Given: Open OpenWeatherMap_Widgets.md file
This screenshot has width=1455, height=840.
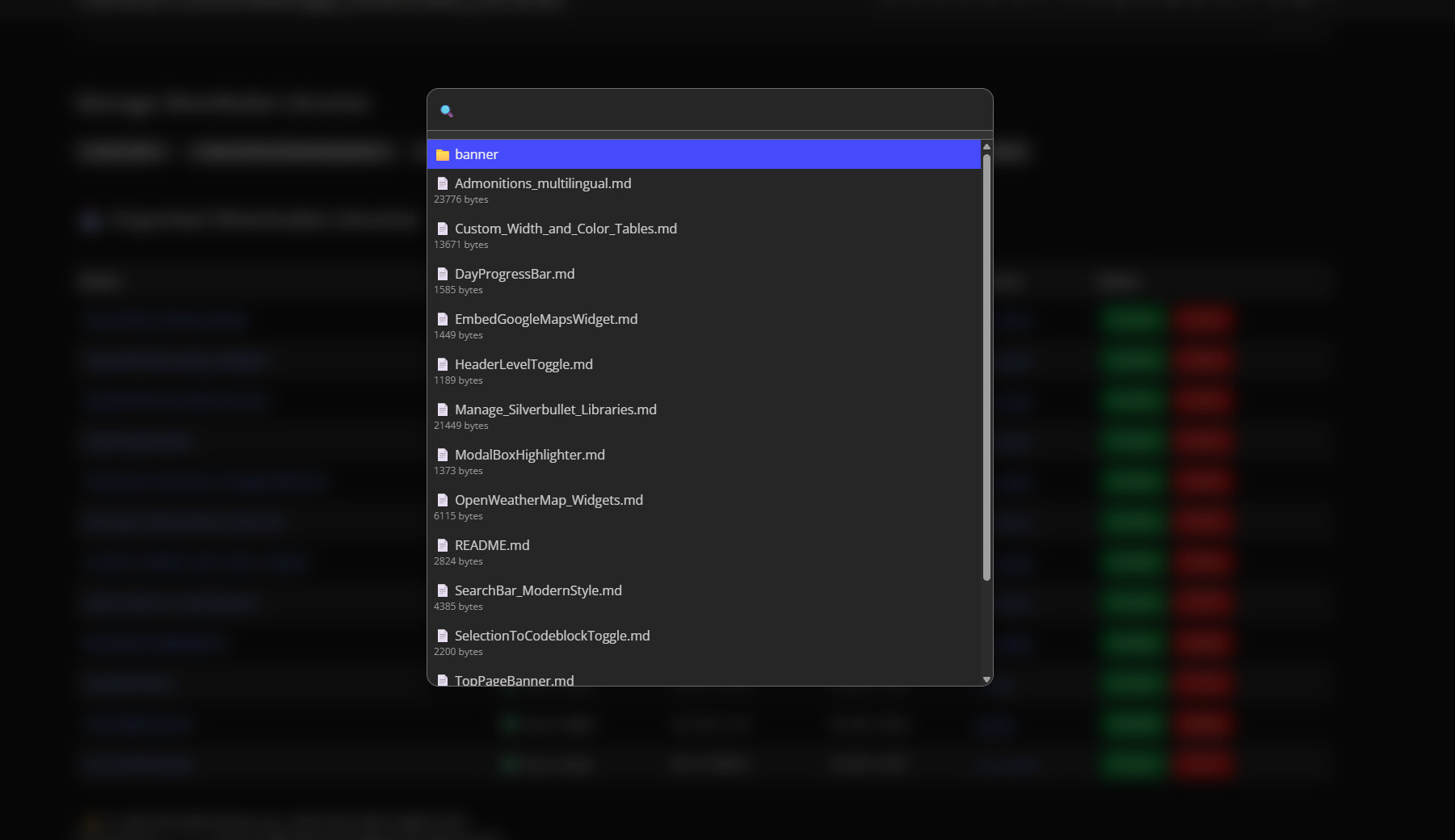Looking at the screenshot, I should [549, 501].
